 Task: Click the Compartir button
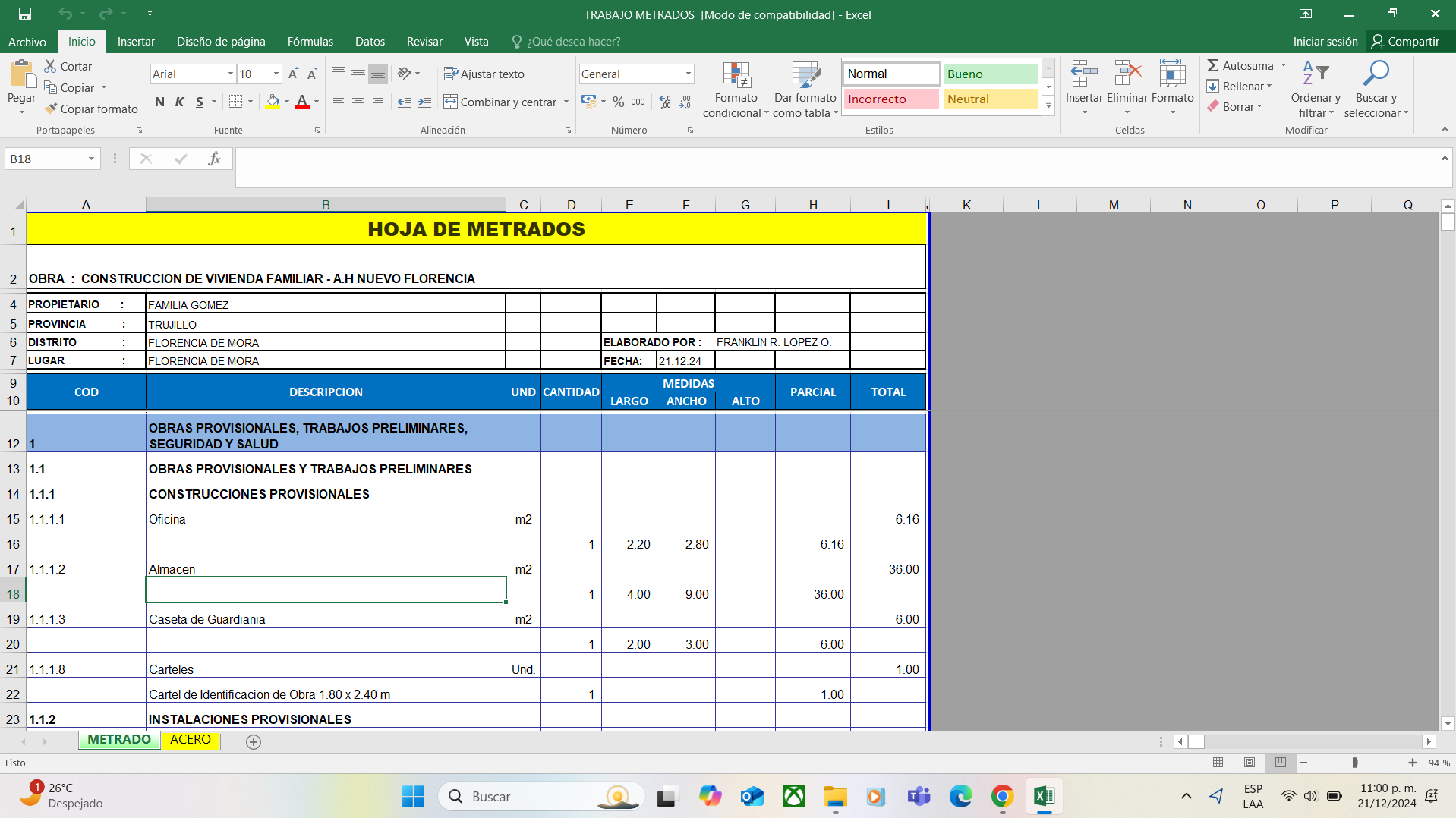point(1405,42)
